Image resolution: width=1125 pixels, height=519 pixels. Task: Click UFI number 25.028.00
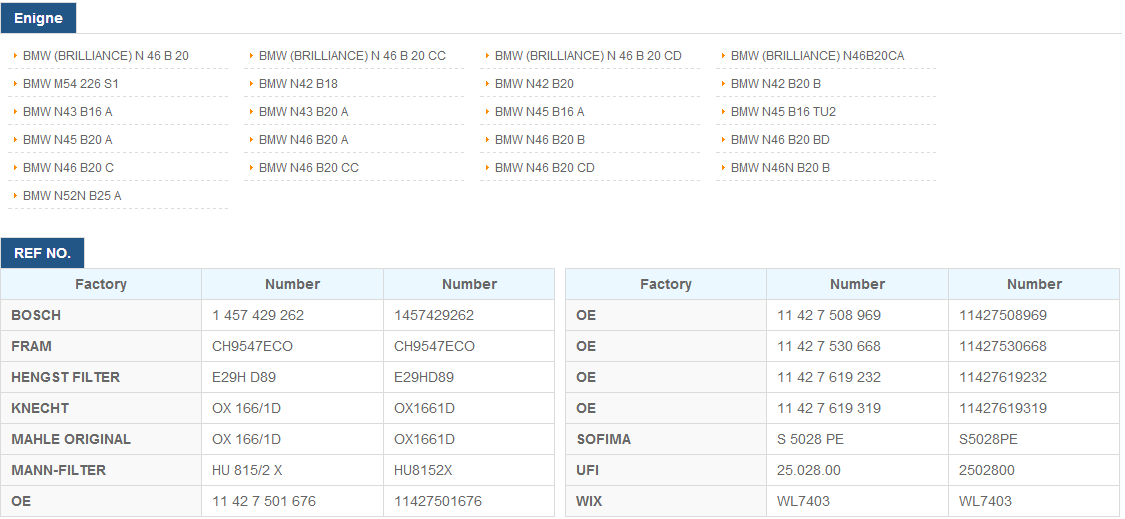pyautogui.click(x=809, y=470)
